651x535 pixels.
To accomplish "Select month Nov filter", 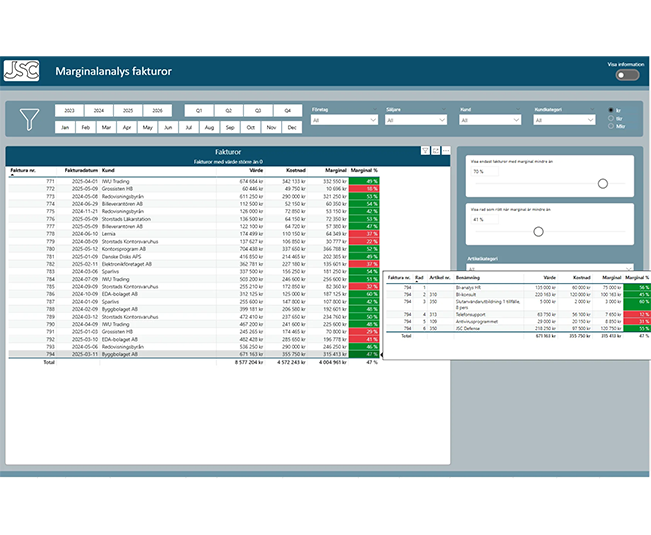I will point(271,127).
